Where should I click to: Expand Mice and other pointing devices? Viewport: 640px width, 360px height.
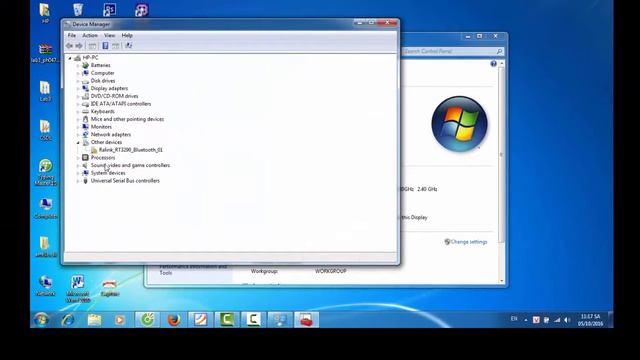click(78, 119)
